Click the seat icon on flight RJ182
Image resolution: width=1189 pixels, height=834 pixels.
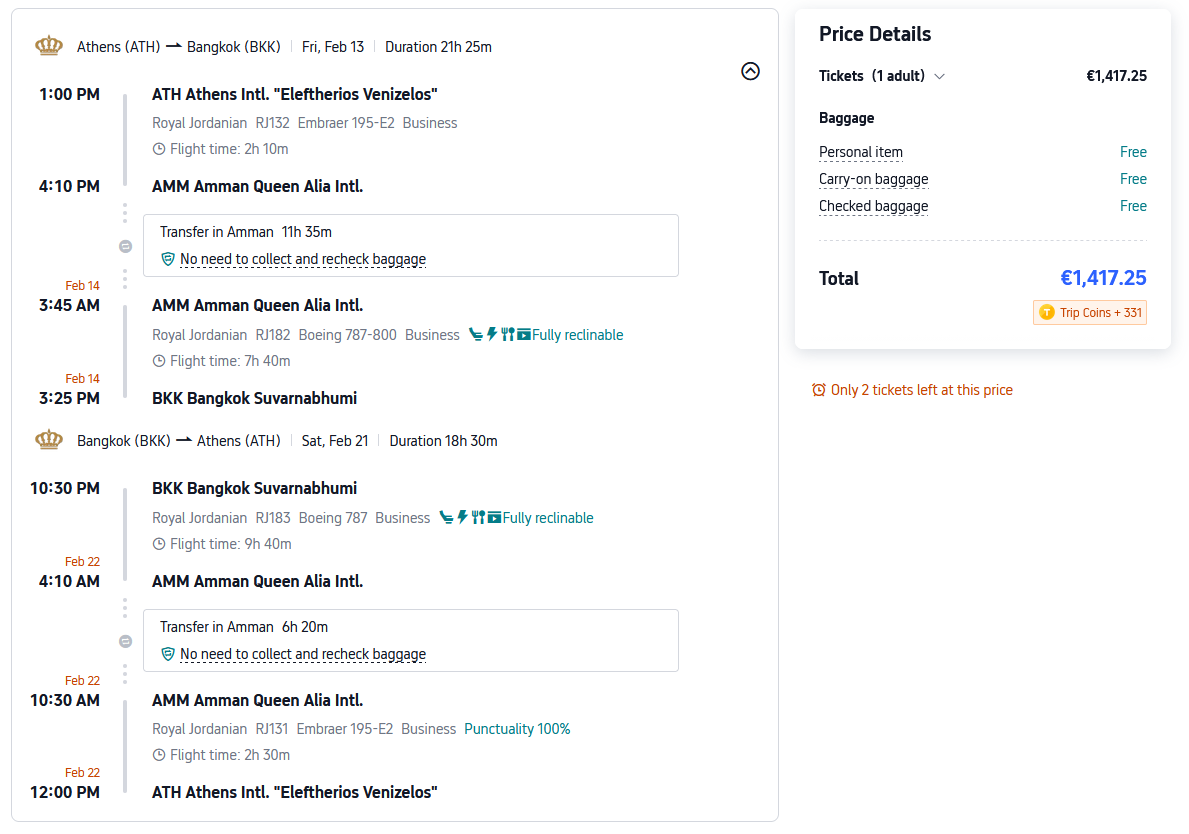[476, 335]
